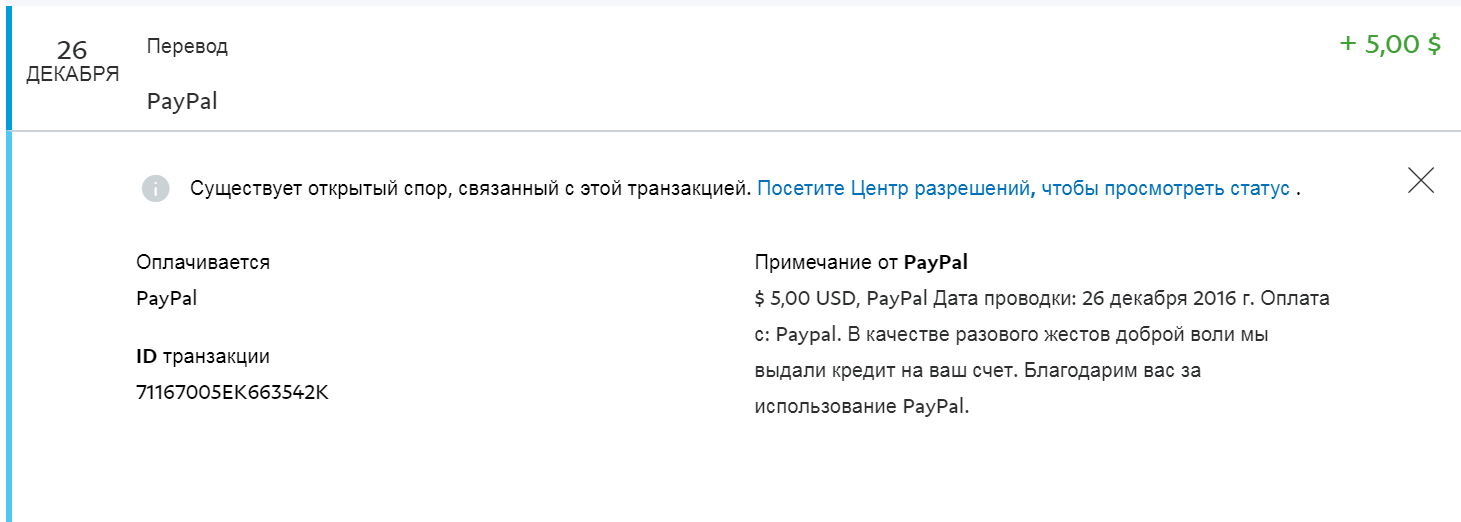The height and width of the screenshot is (522, 1461).
Task: Click the open dispute message text
Action: 470,188
